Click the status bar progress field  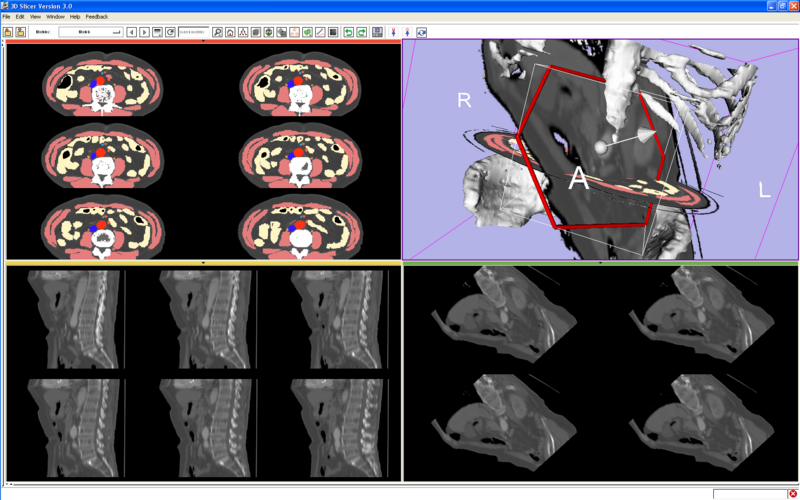coord(750,493)
